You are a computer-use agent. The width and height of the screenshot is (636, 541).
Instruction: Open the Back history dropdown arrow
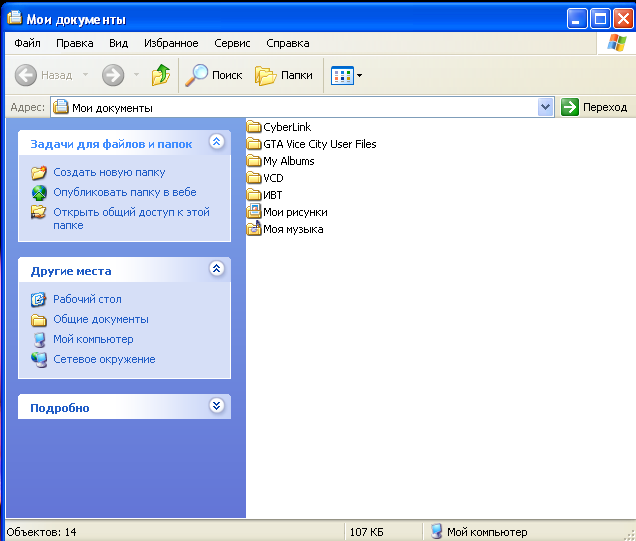(x=85, y=75)
